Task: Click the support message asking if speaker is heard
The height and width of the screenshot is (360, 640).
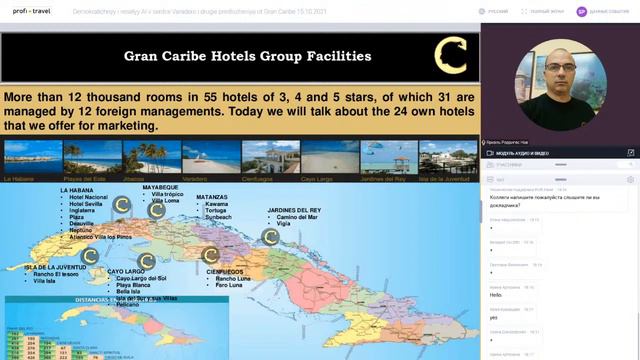Action: (544, 201)
